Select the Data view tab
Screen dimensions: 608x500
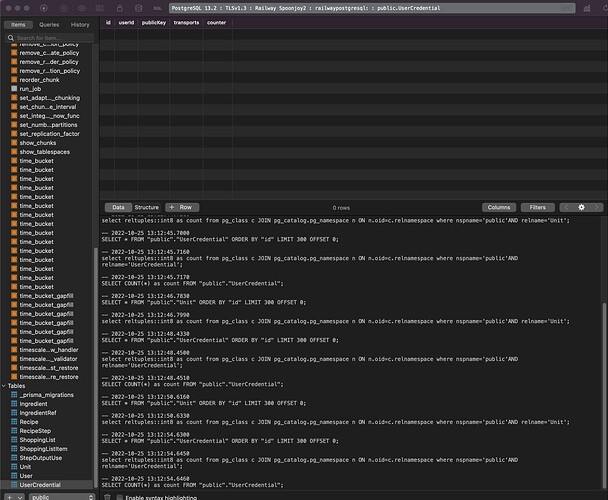[x=118, y=208]
